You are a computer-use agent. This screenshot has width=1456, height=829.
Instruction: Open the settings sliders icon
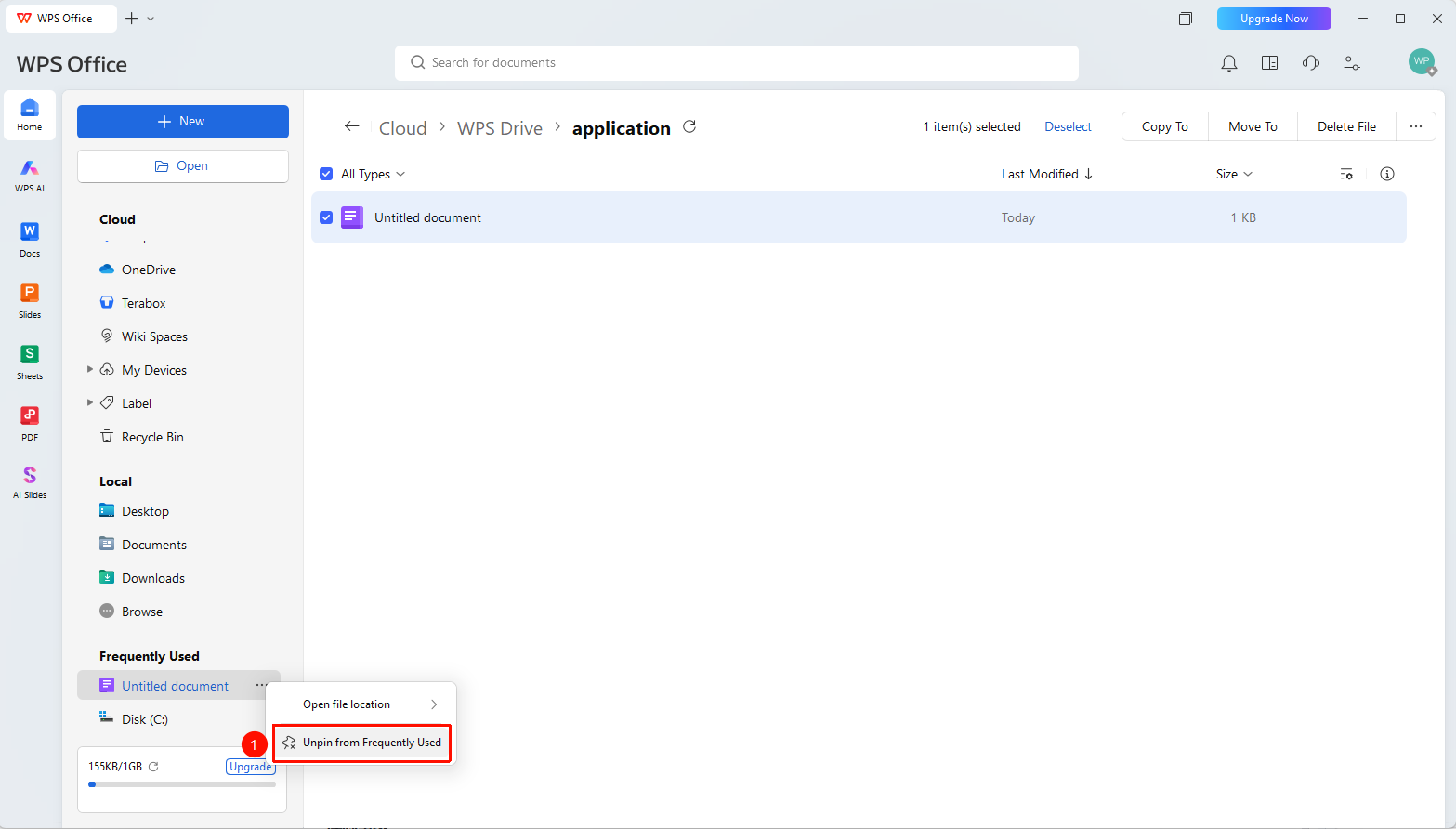coord(1352,63)
